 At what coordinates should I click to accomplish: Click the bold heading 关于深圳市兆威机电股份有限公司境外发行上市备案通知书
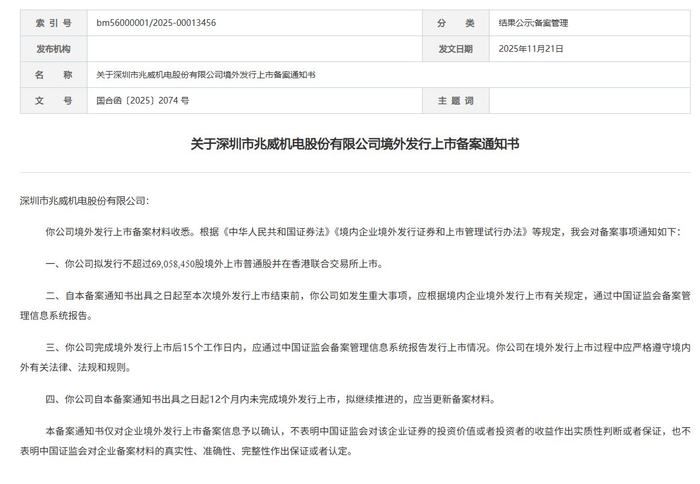click(355, 144)
